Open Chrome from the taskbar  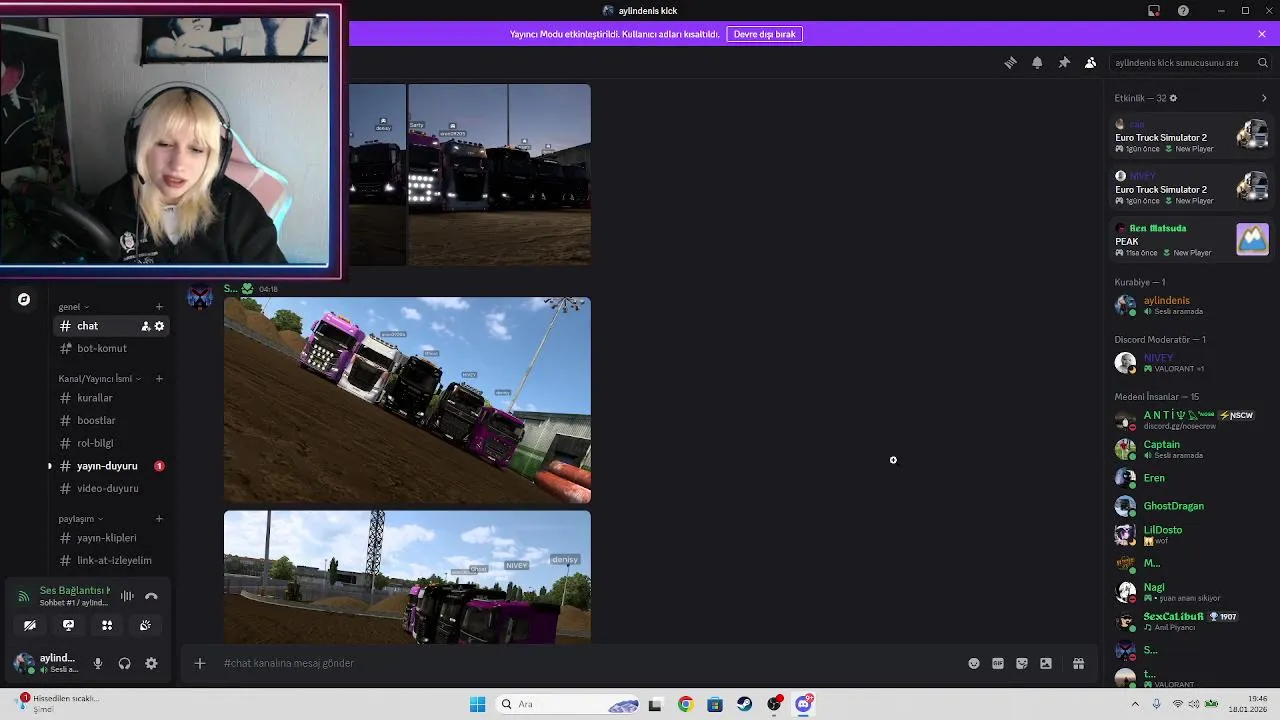click(x=685, y=704)
